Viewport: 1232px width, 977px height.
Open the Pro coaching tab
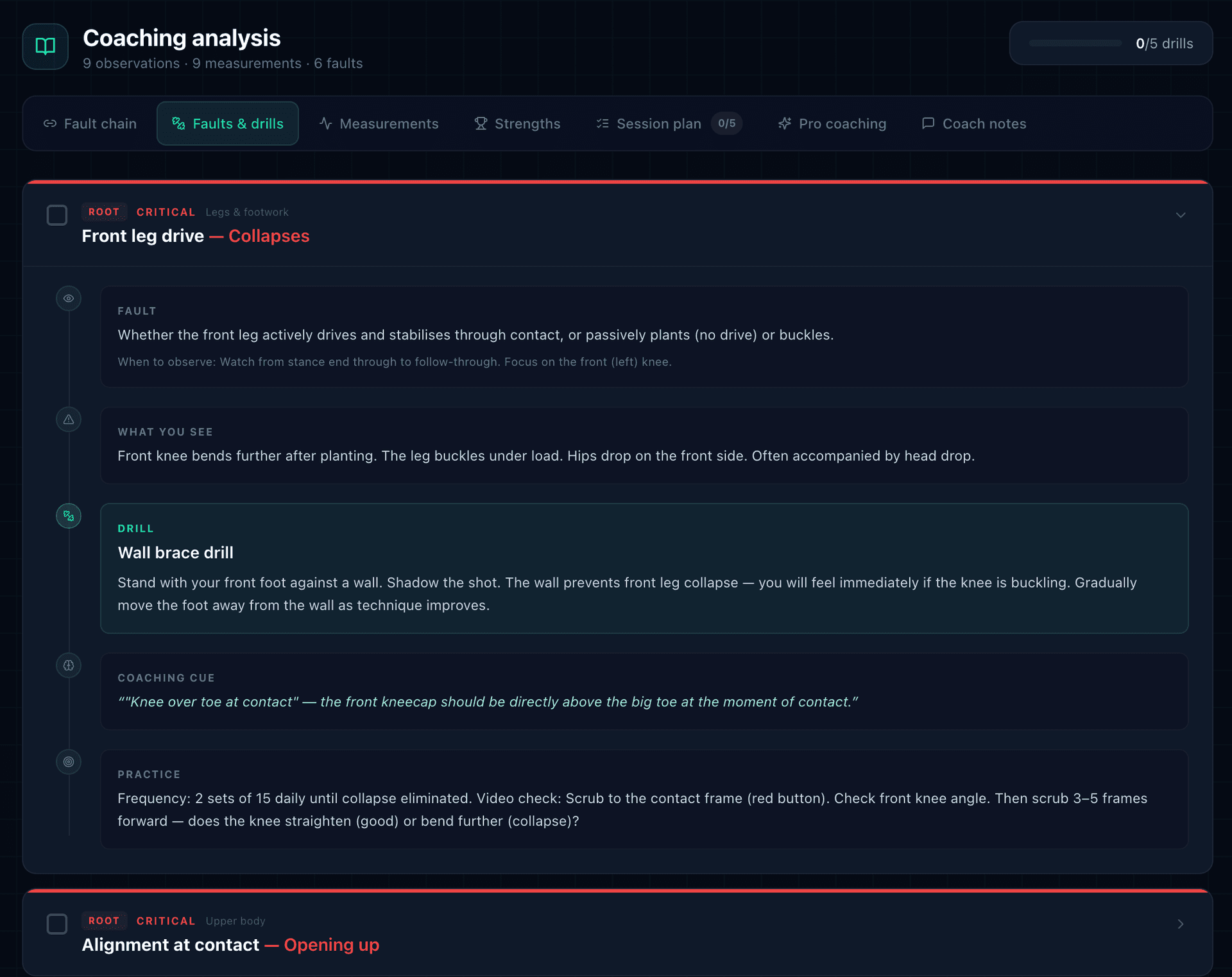pyautogui.click(x=832, y=124)
